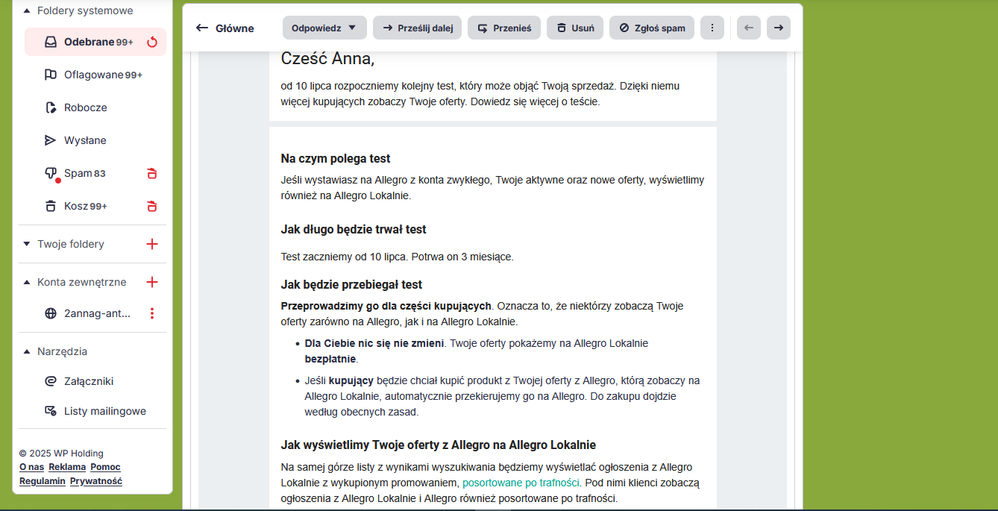
Task: Empty the Kosz folder using trash icon
Action: [x=152, y=206]
